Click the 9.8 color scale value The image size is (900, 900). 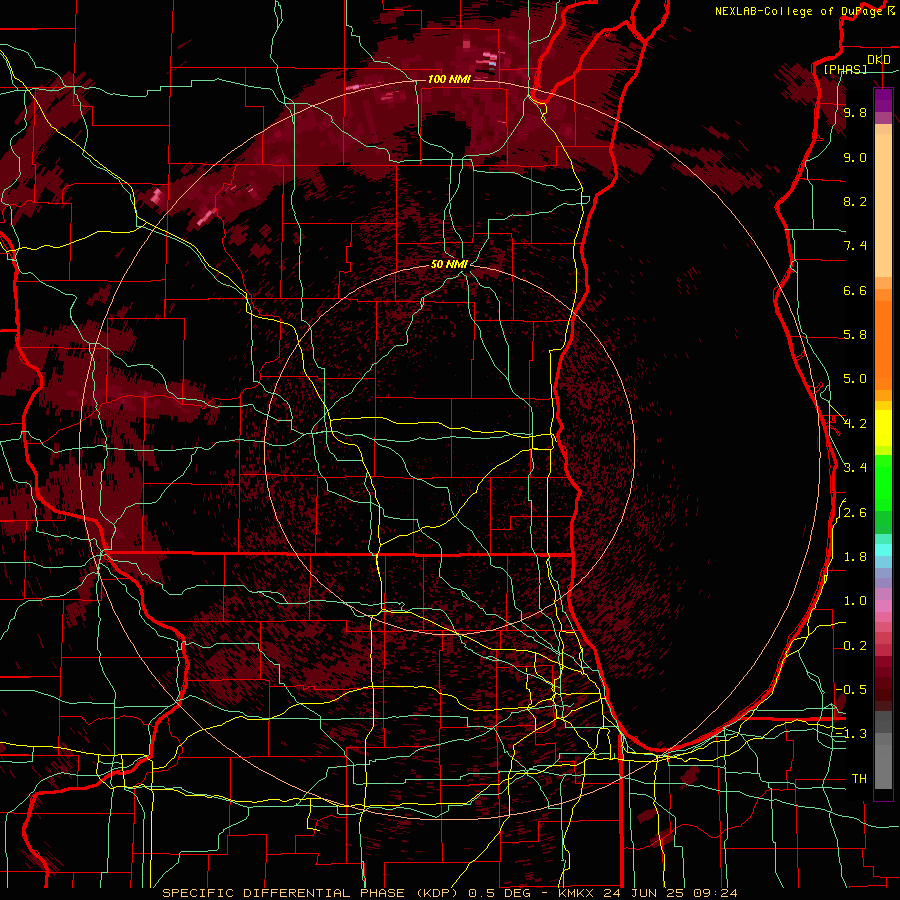tap(855, 112)
